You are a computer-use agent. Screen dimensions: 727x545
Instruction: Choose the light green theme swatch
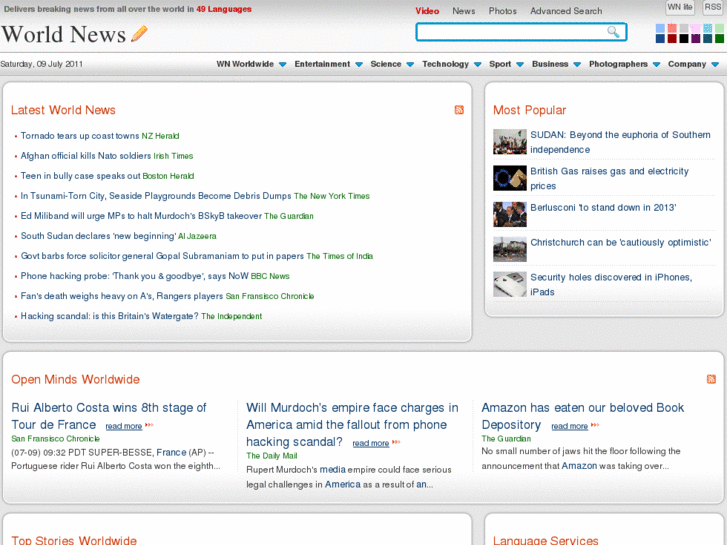[x=719, y=29]
